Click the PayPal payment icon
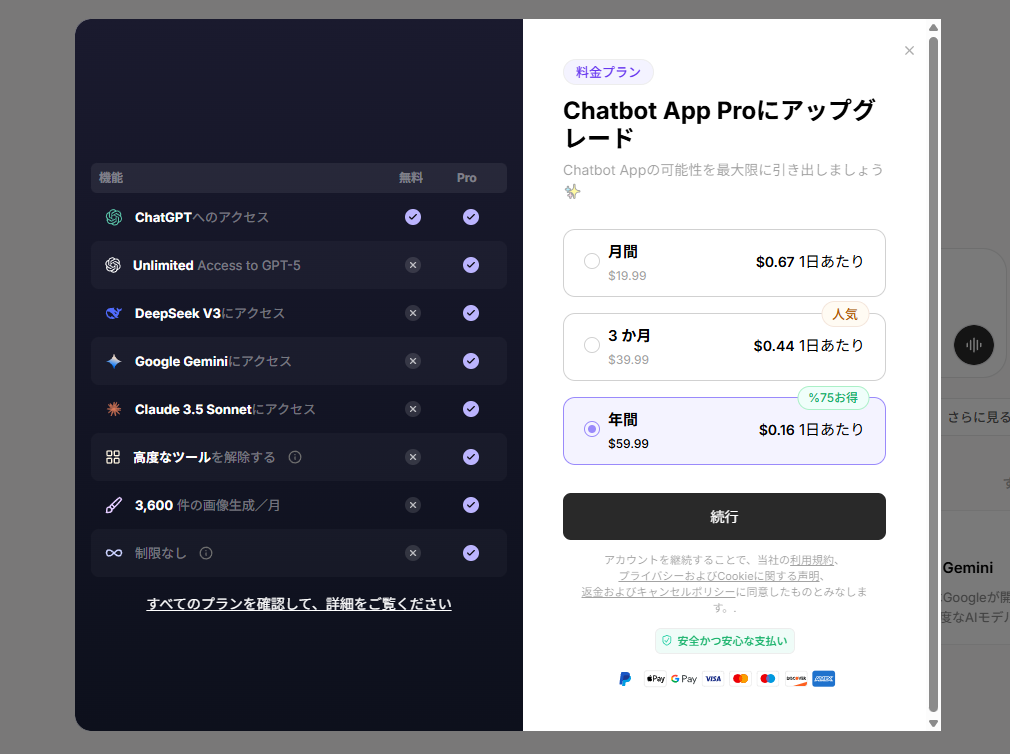The image size is (1010, 754). coord(625,679)
